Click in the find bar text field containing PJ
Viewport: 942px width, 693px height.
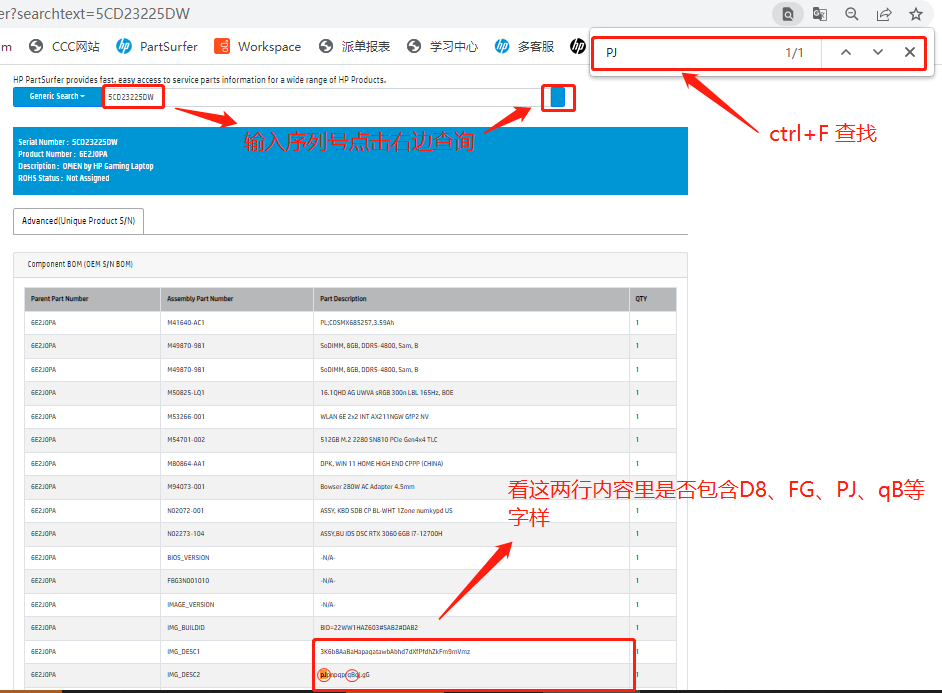(691, 53)
